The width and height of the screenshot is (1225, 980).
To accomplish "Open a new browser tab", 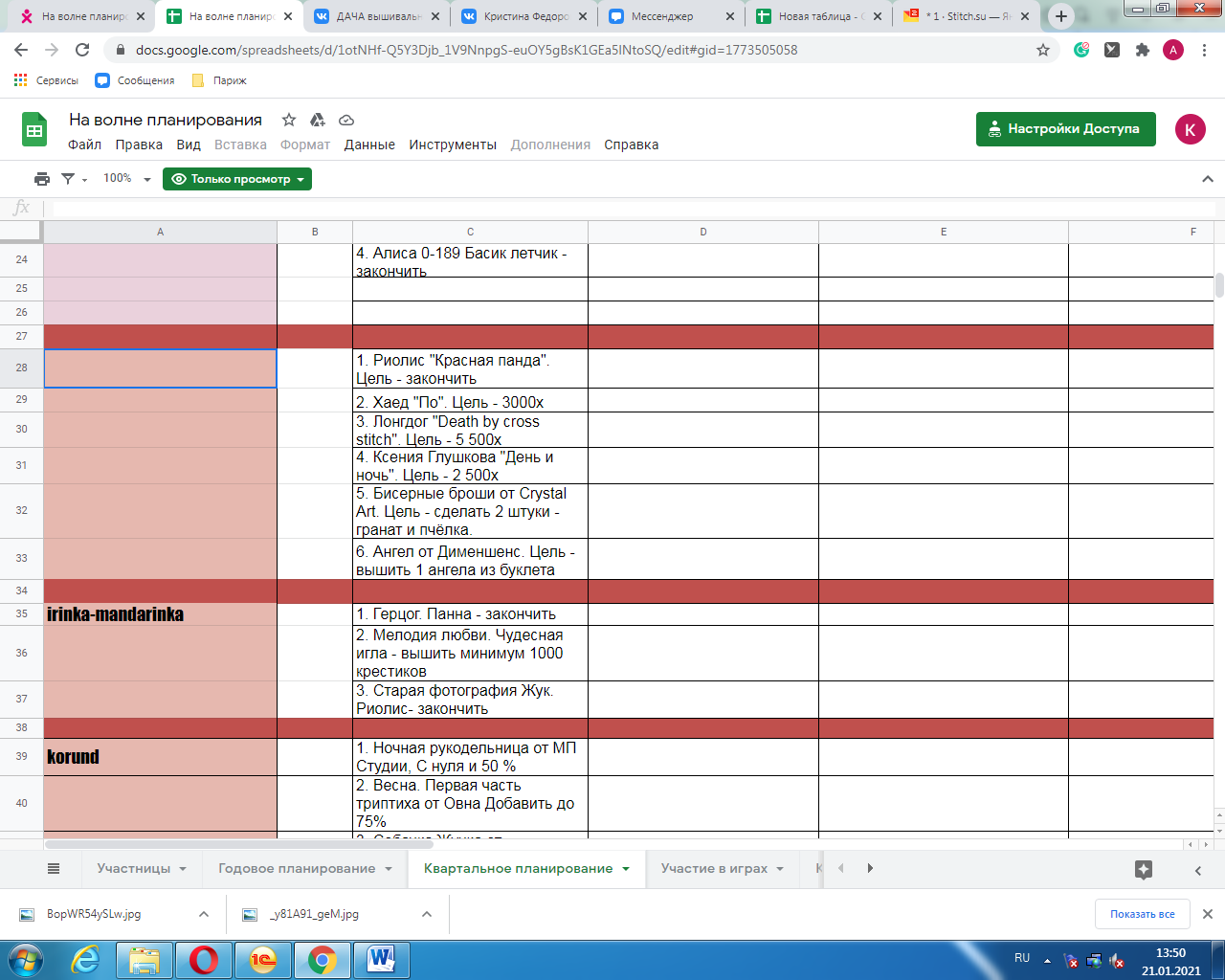I will (1061, 16).
